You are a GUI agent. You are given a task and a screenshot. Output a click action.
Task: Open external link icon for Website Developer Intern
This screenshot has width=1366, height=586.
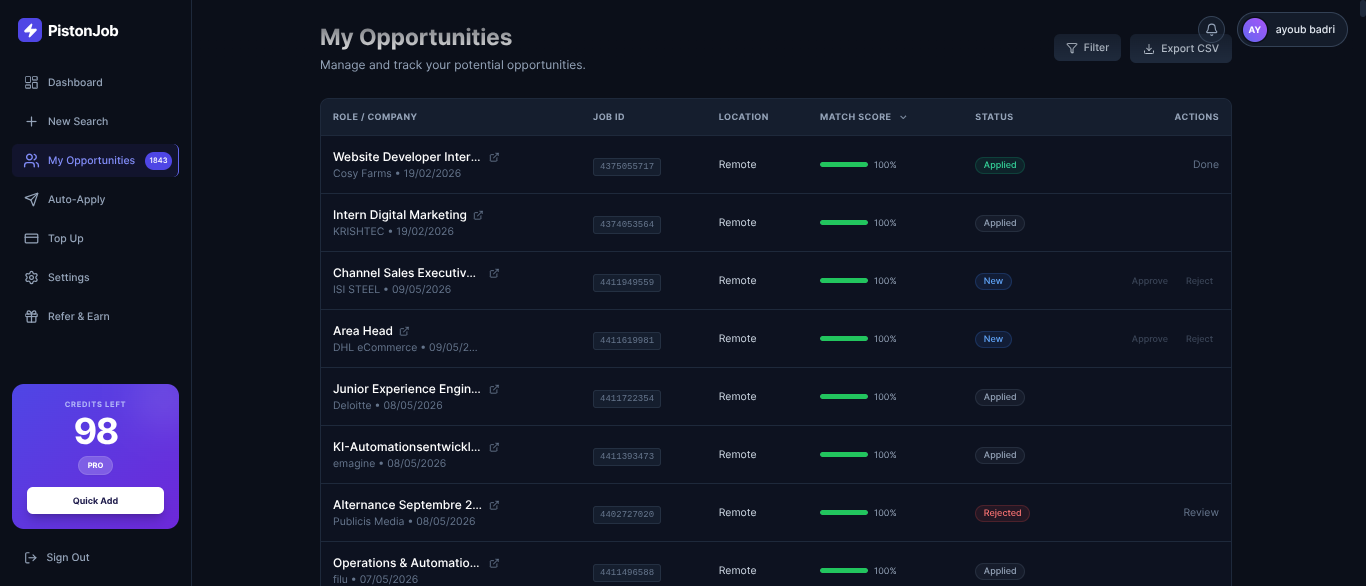click(x=494, y=157)
